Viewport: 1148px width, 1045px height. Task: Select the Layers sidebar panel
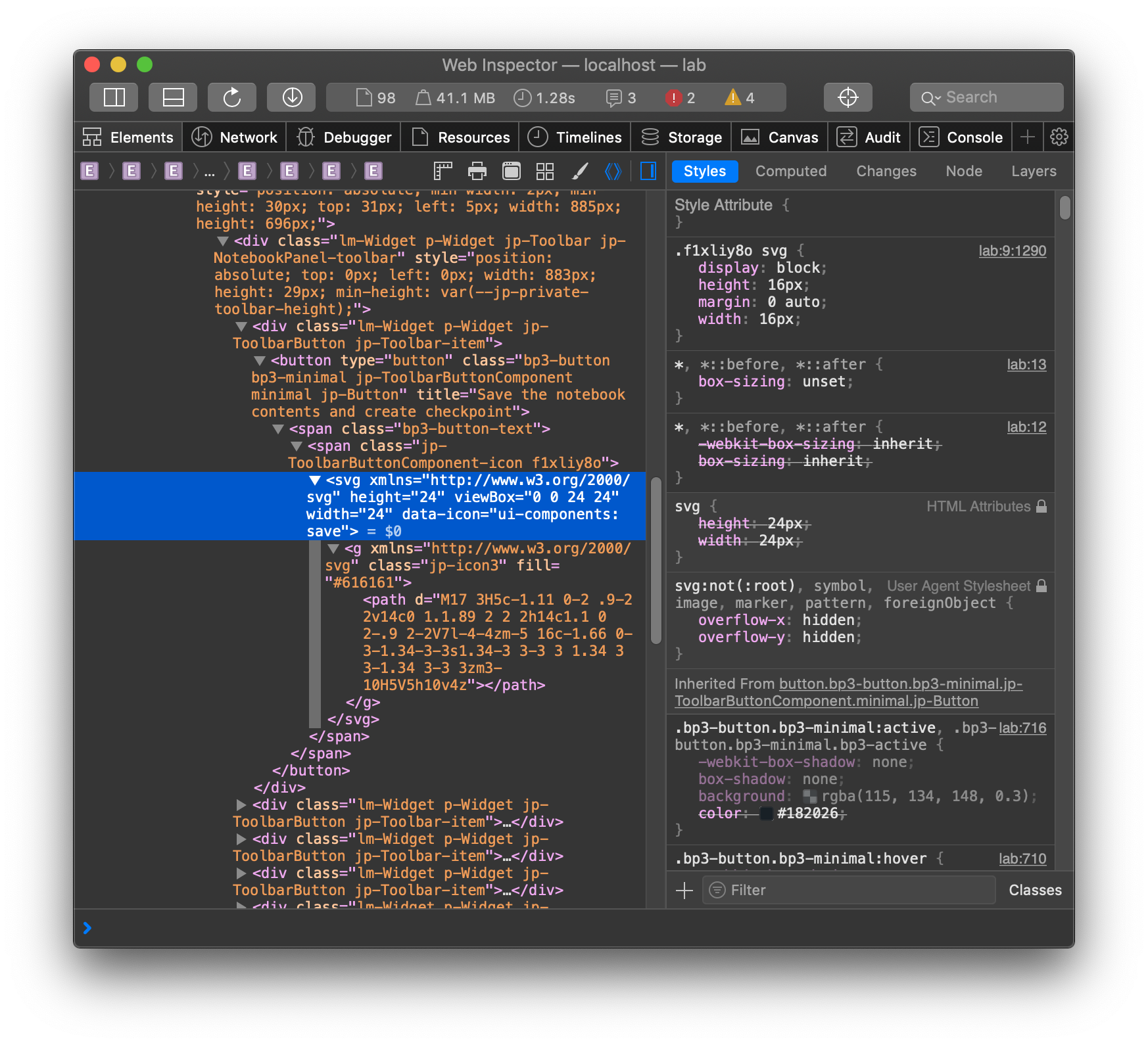pos(1034,171)
